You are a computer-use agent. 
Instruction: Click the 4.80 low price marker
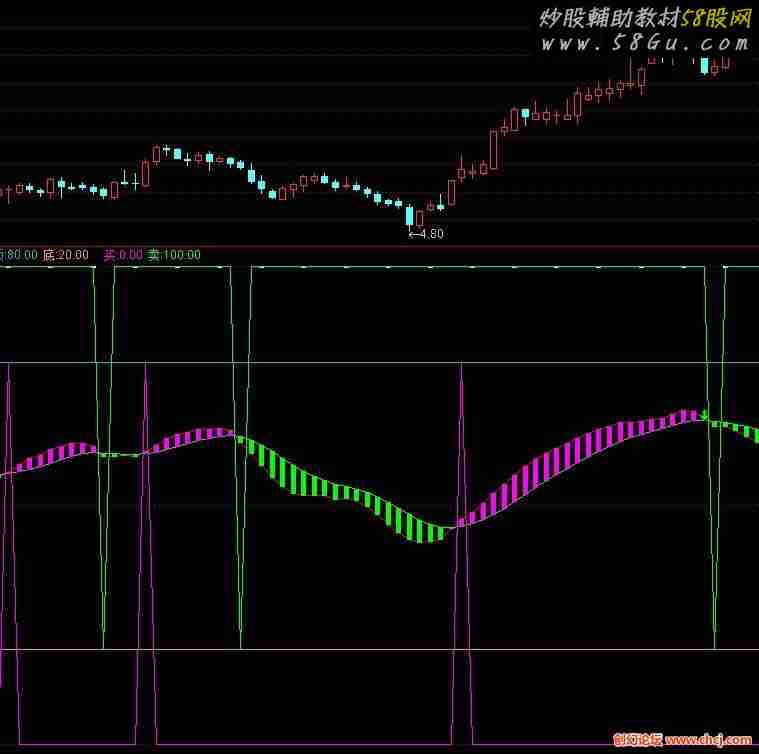click(x=425, y=234)
